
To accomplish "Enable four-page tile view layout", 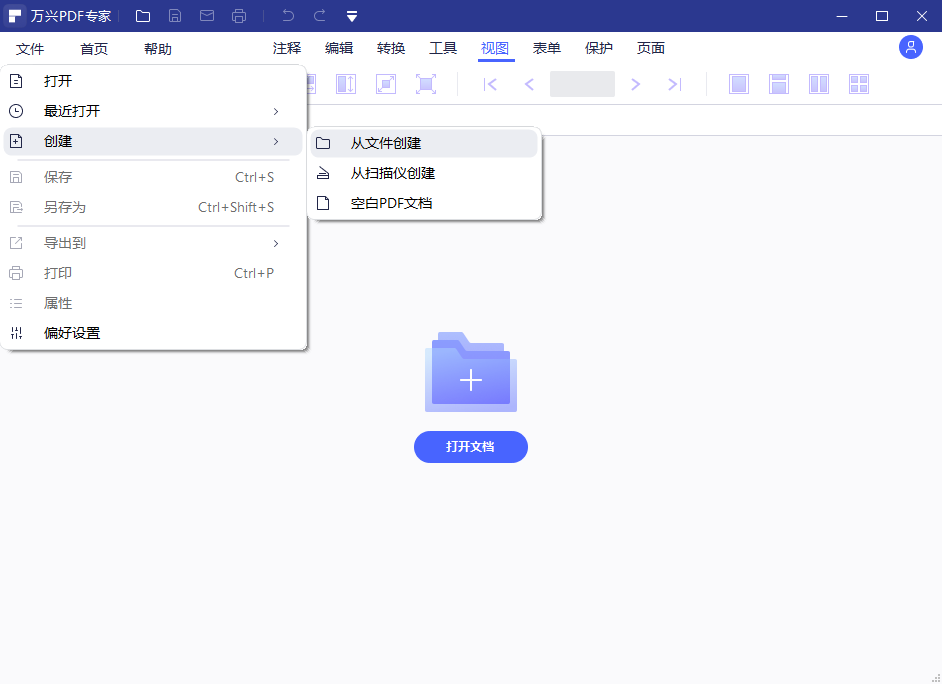I will [x=858, y=84].
